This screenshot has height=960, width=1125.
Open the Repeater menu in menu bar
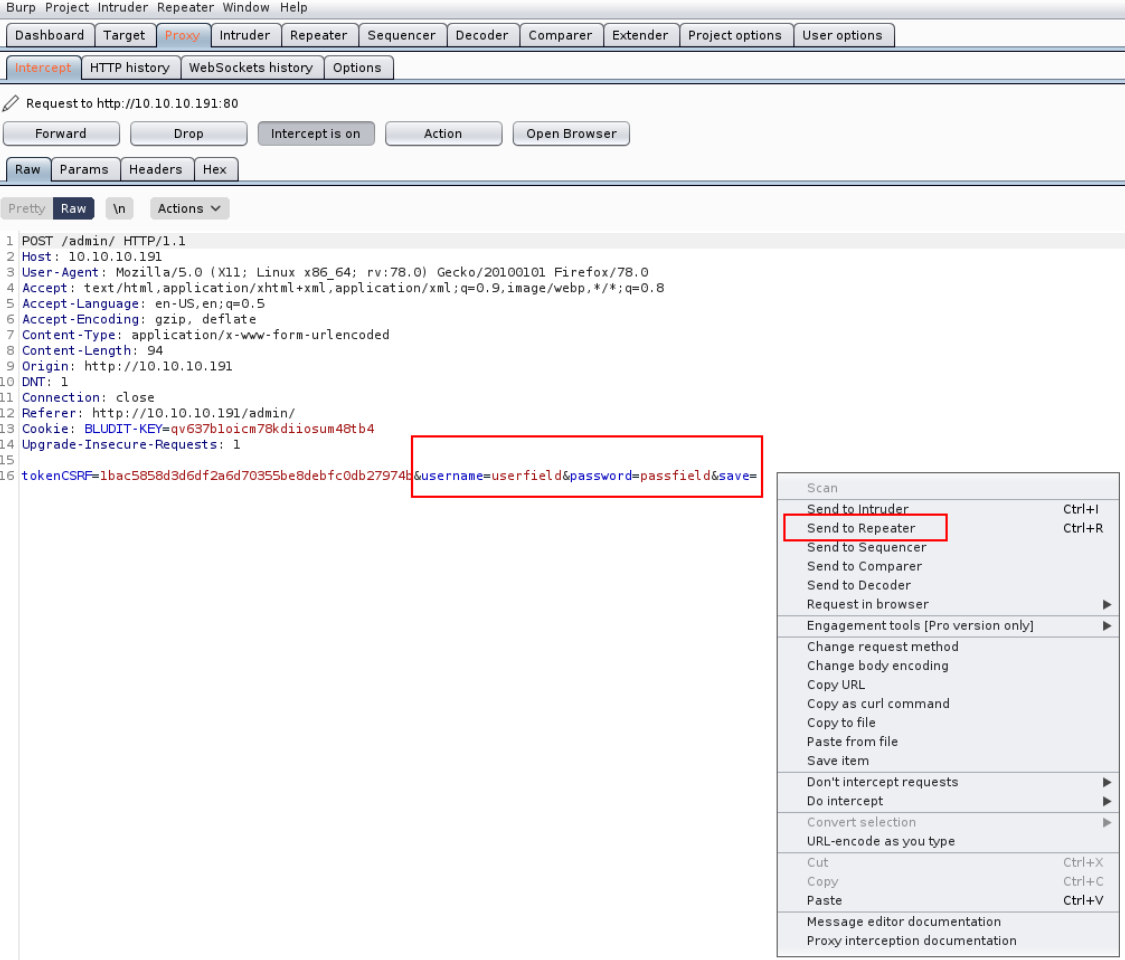click(185, 7)
